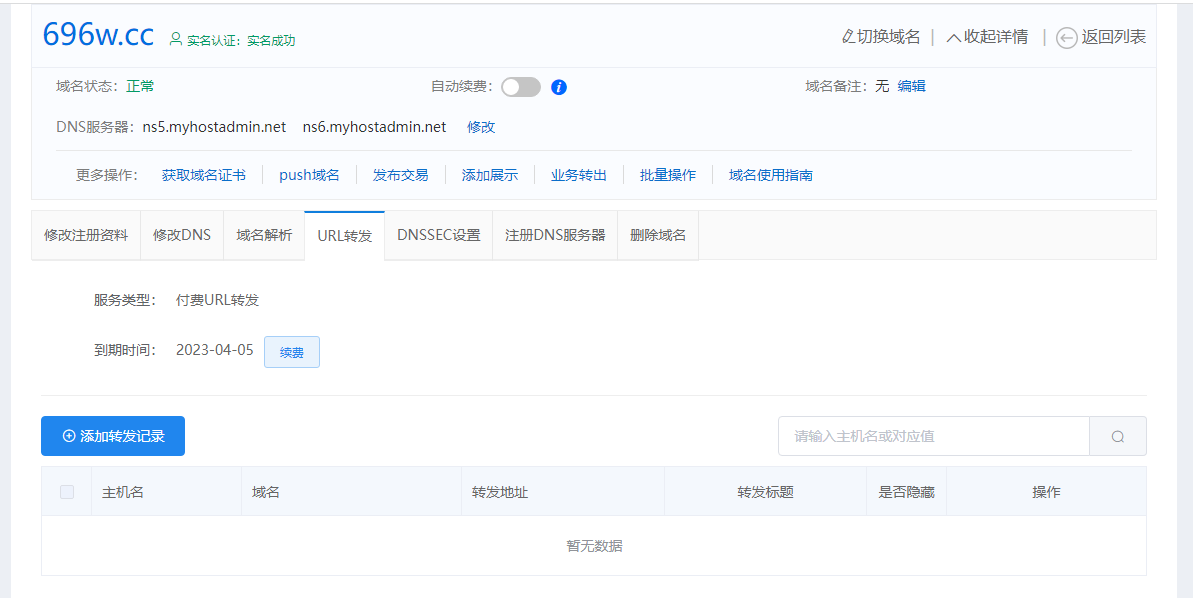Open the 删除域名 tab
The image size is (1193, 598).
pyautogui.click(x=657, y=235)
